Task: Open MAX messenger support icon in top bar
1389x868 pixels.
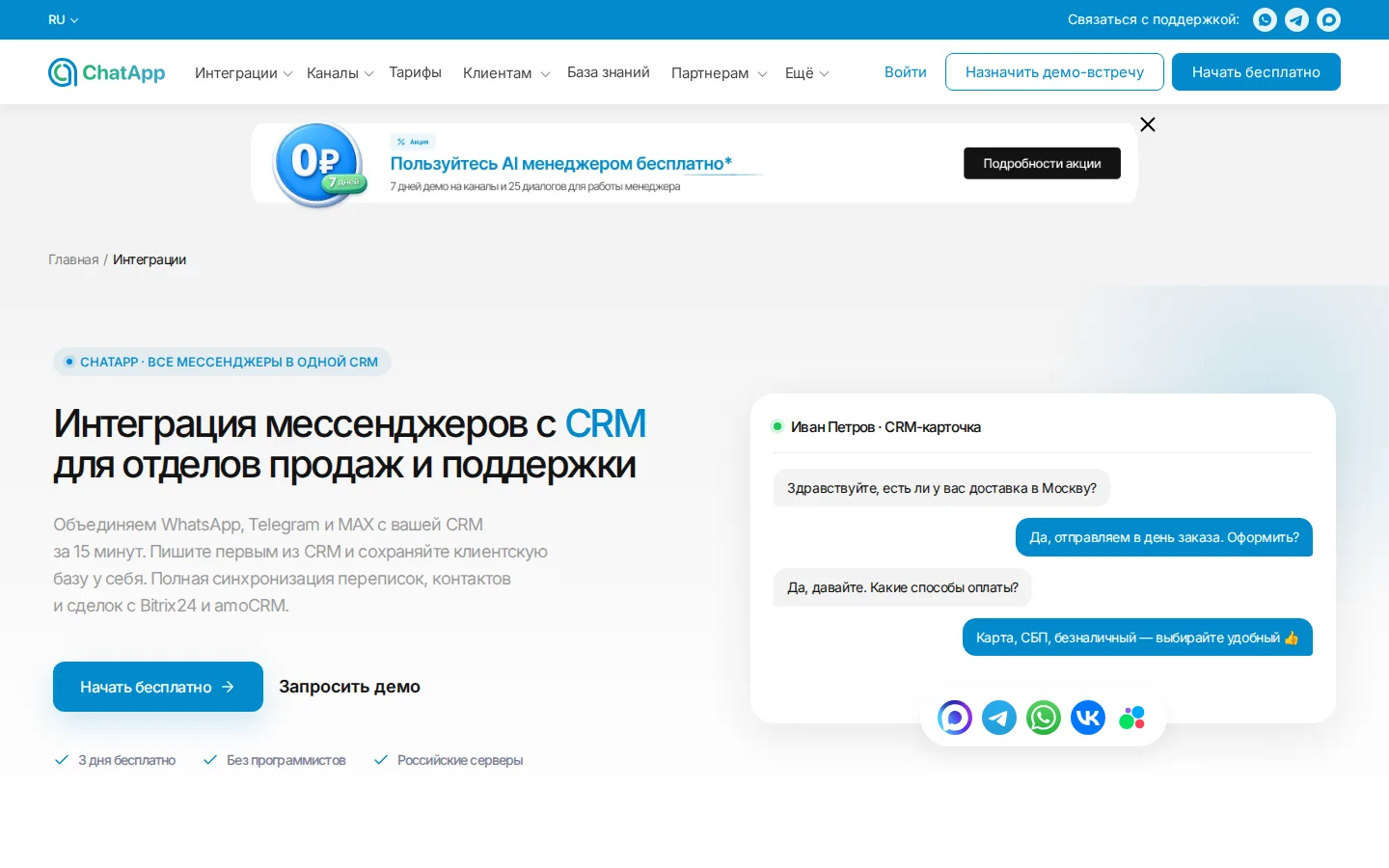Action: pos(1328,19)
